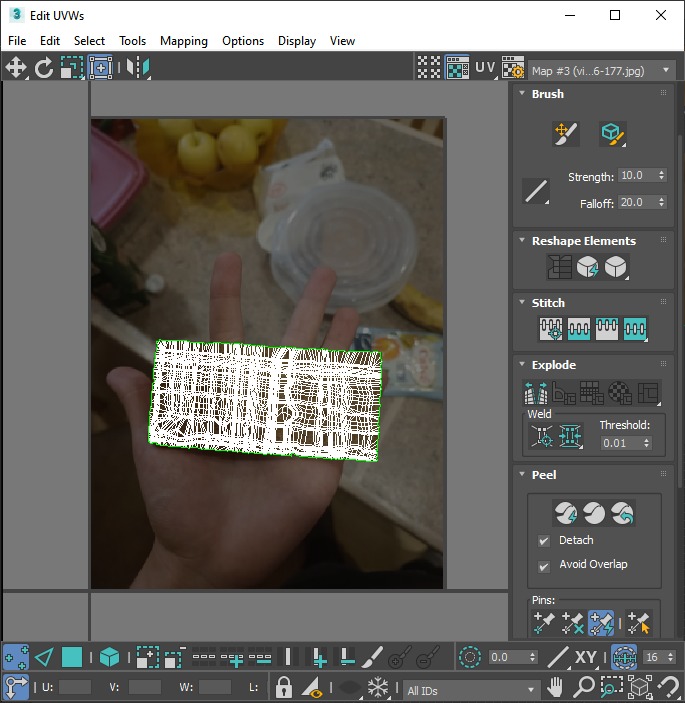
Task: Click Weld Selected Subobjects icon
Action: pos(570,436)
